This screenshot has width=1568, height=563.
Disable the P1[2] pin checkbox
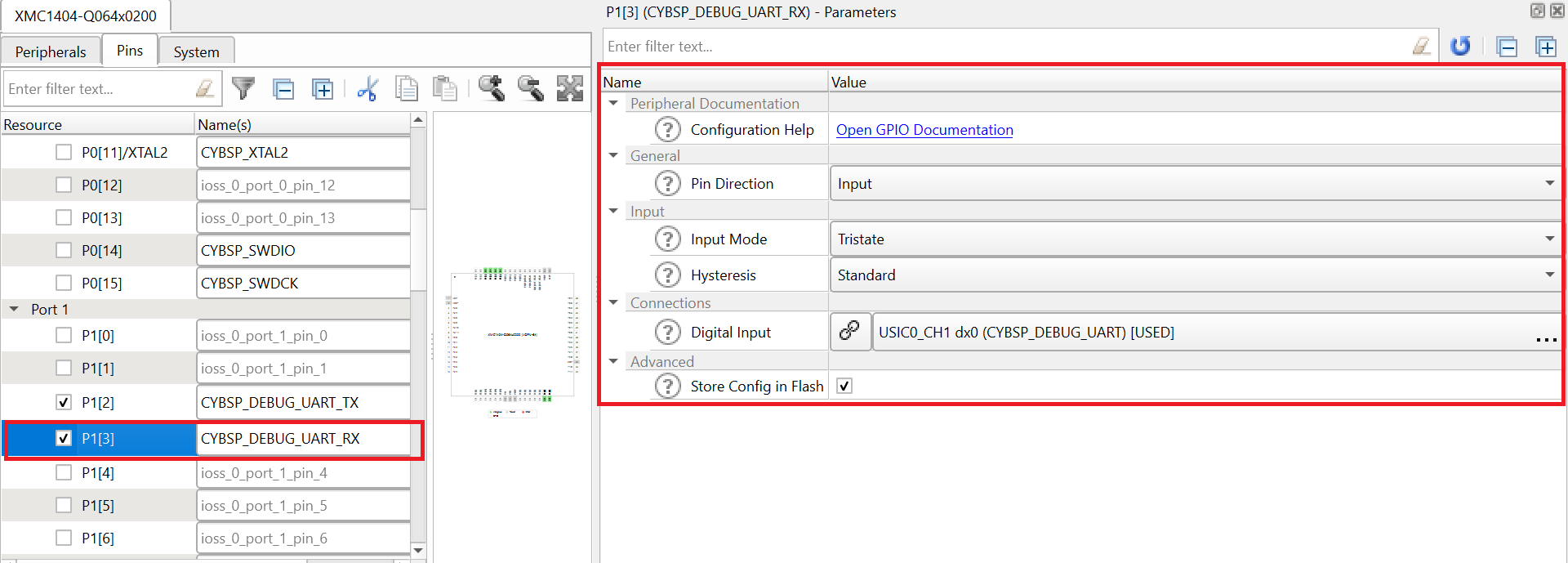[x=64, y=402]
